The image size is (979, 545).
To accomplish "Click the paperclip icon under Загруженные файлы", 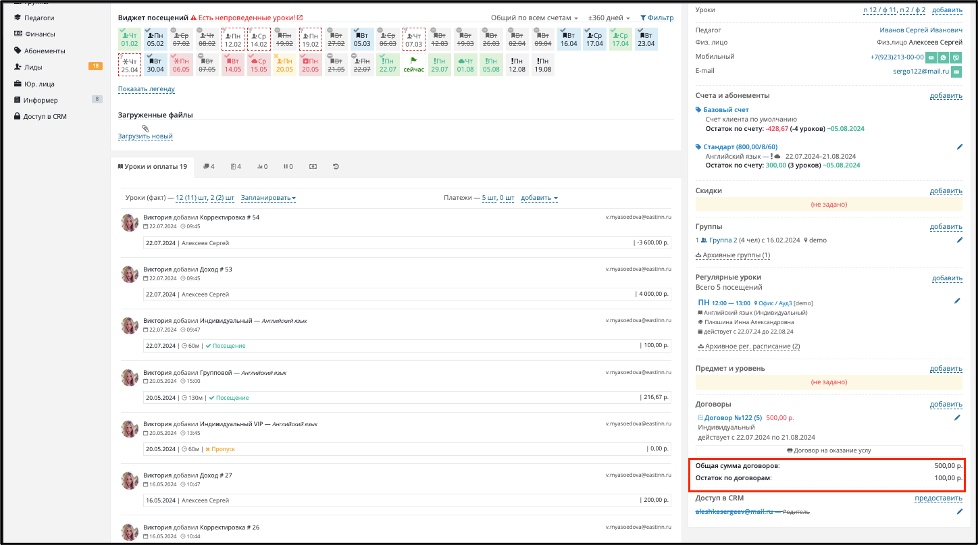I will 145,128.
